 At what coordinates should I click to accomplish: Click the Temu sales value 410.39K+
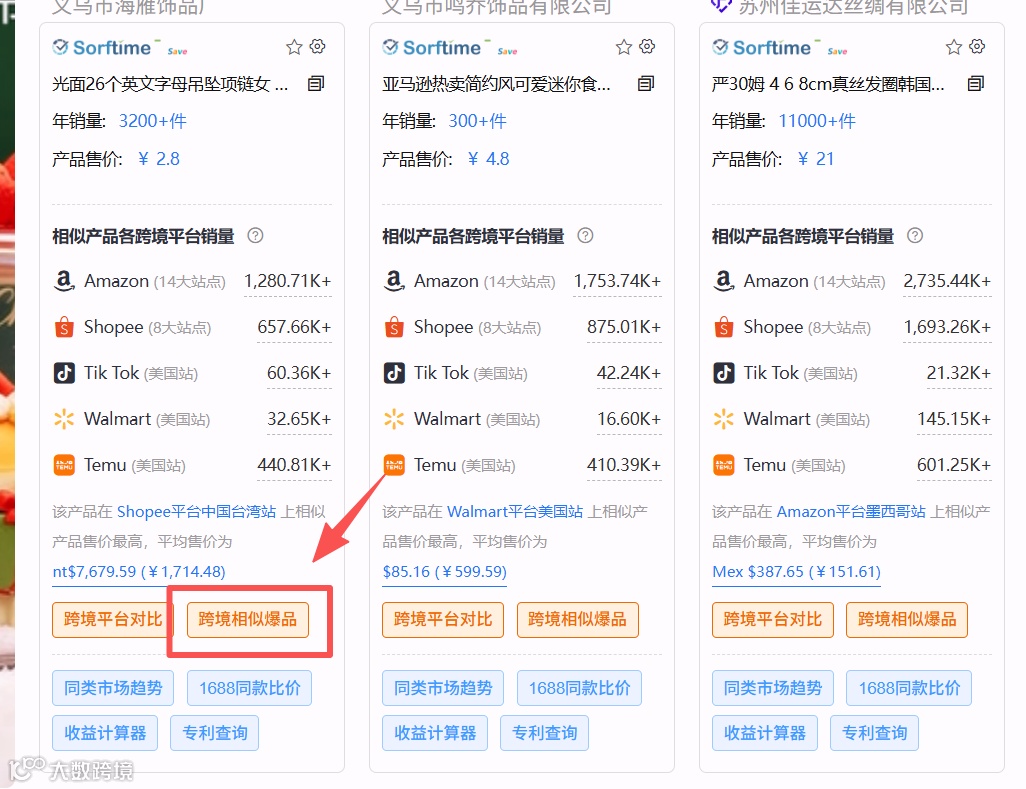[x=624, y=465]
